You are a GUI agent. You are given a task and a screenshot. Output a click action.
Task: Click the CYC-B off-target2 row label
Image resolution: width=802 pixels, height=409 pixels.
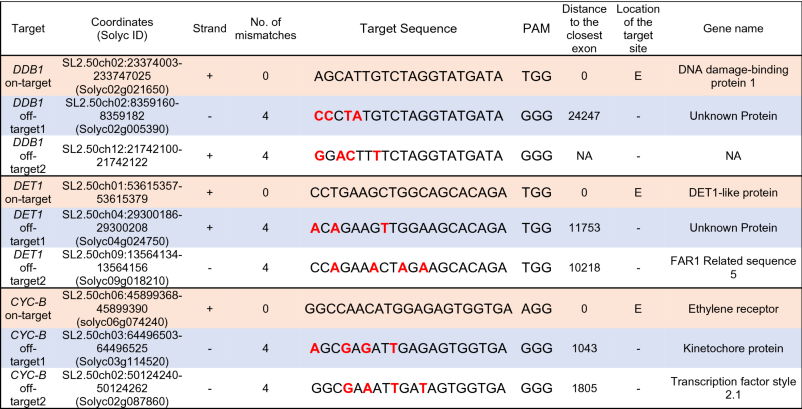coord(22,388)
